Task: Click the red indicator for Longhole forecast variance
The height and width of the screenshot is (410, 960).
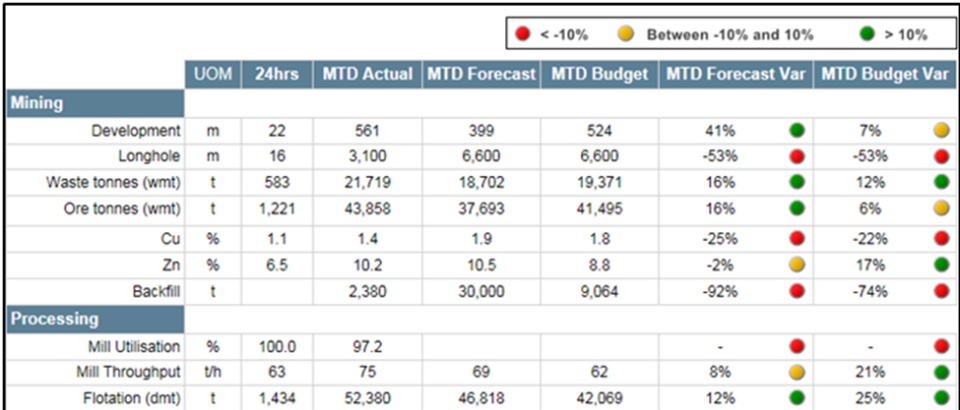Action: pos(797,156)
